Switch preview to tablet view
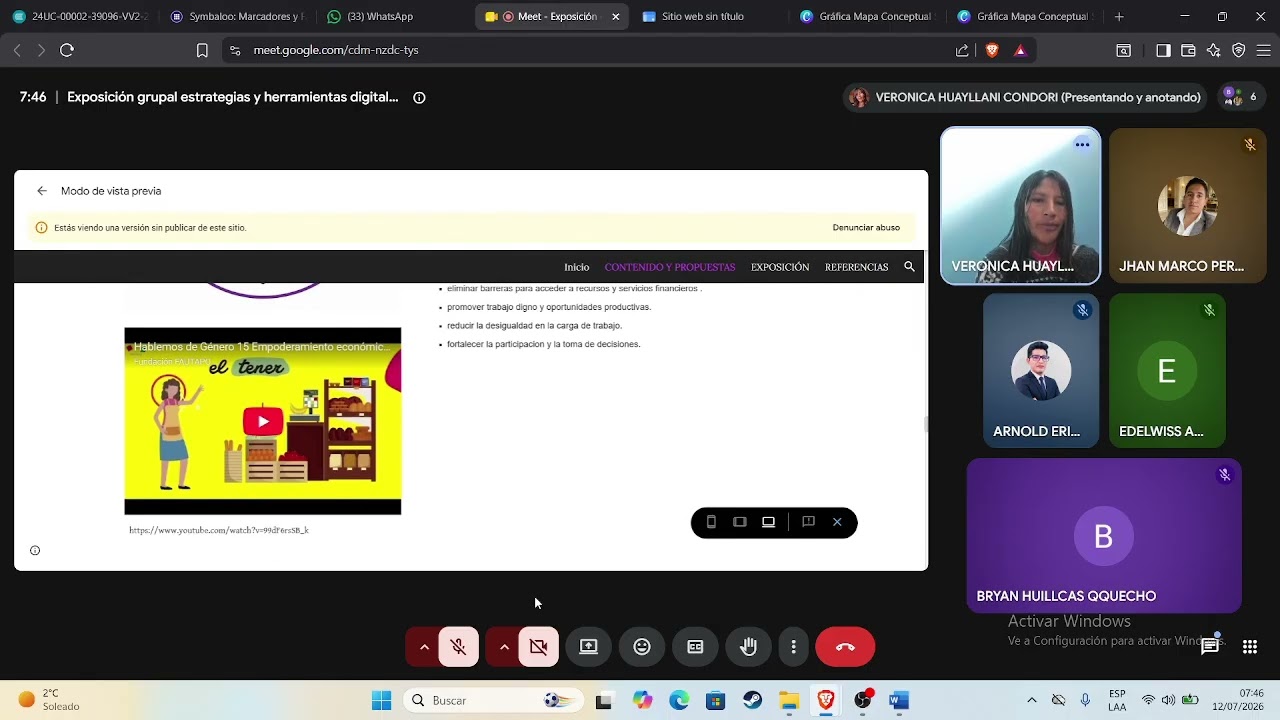The height and width of the screenshot is (720, 1280). [740, 522]
